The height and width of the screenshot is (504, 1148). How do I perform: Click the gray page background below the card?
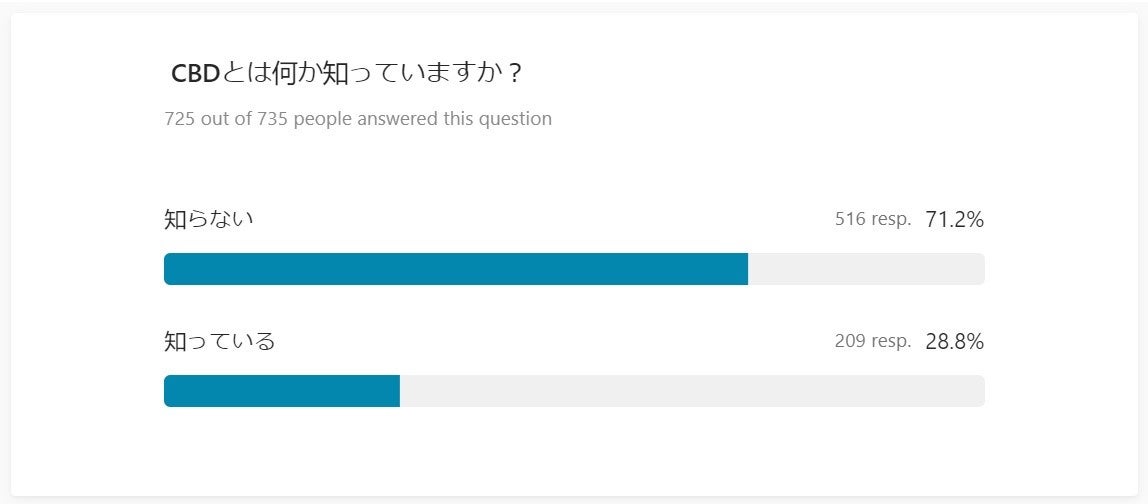pyautogui.click(x=574, y=500)
